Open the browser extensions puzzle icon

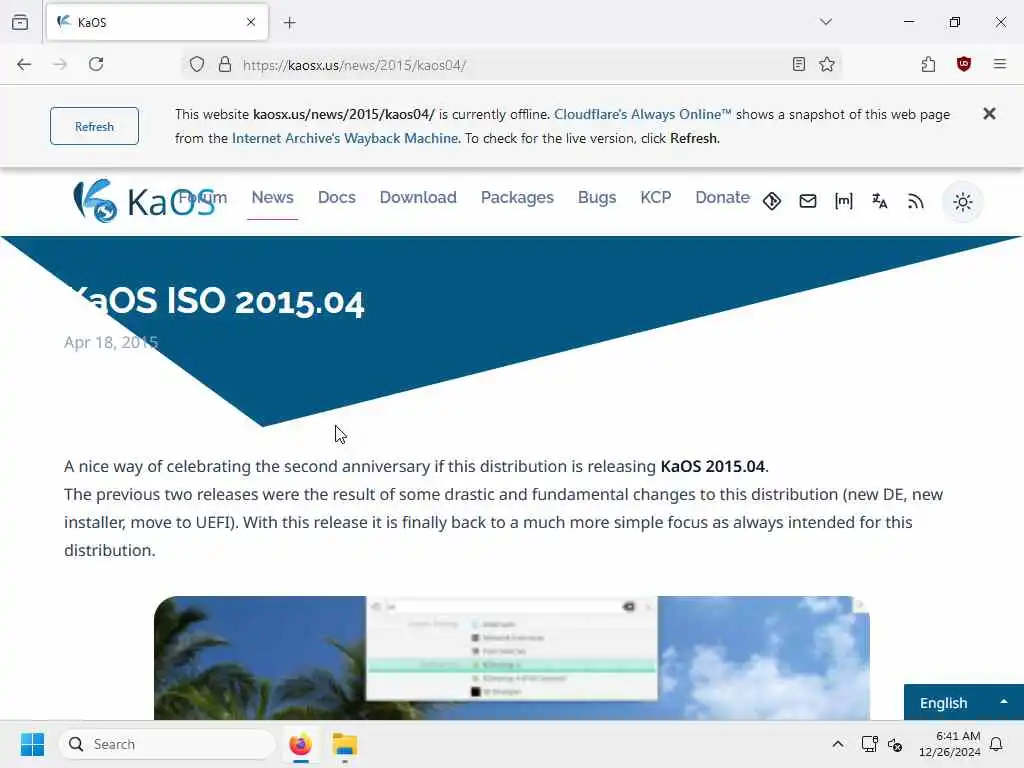point(928,64)
